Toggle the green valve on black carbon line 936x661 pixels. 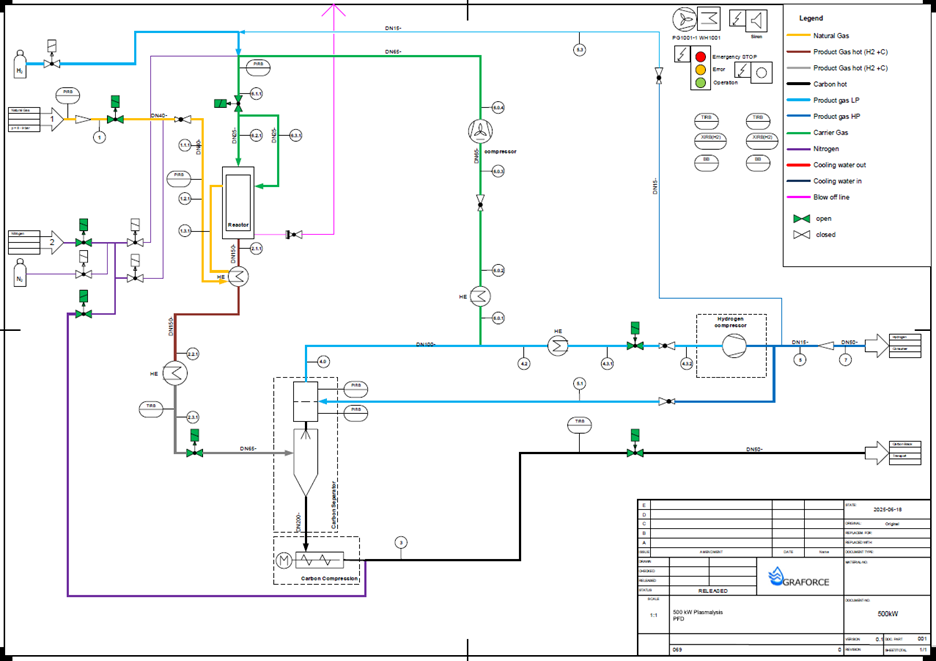[x=633, y=452]
